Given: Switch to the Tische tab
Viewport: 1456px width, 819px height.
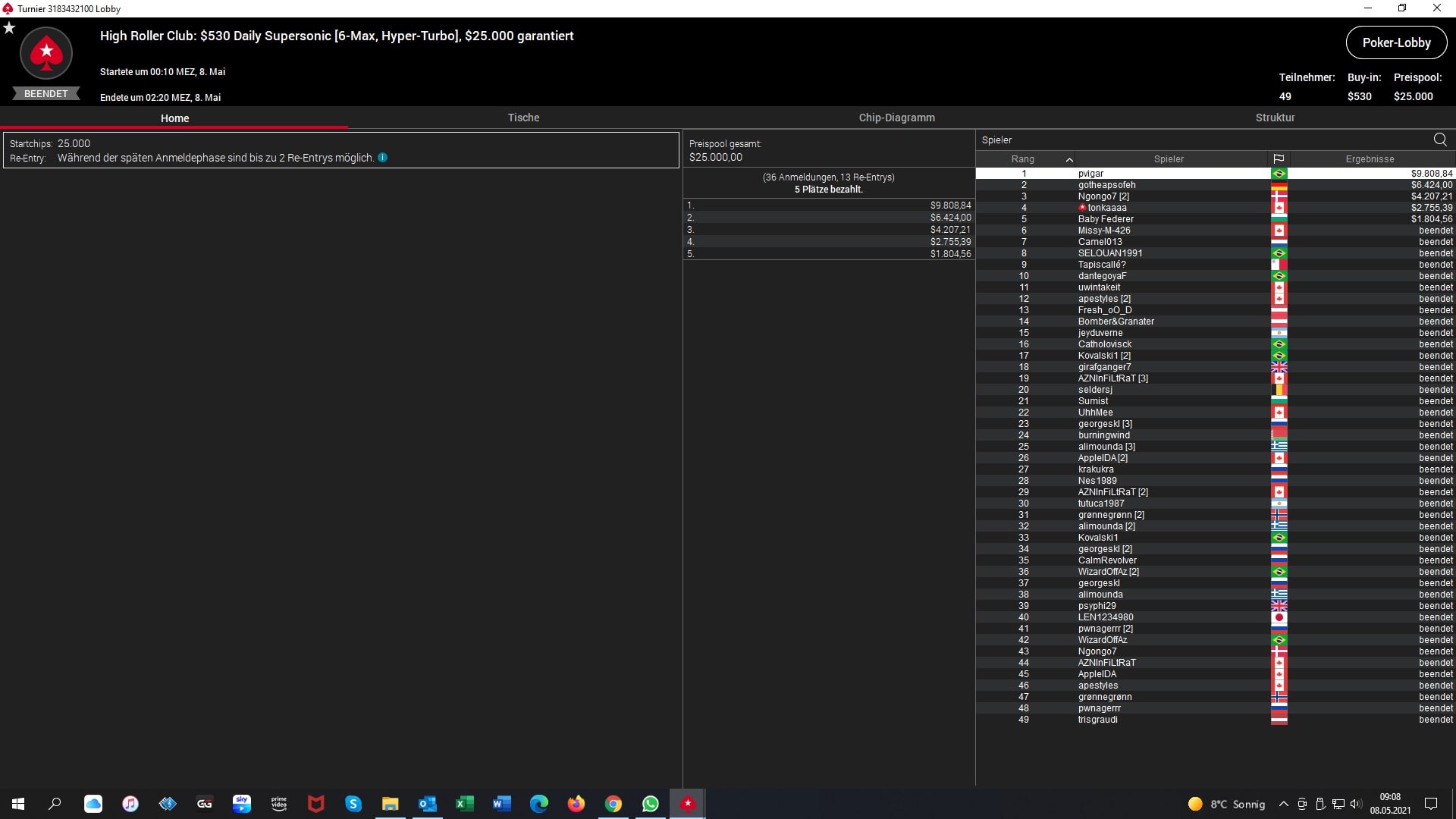Looking at the screenshot, I should coord(523,118).
